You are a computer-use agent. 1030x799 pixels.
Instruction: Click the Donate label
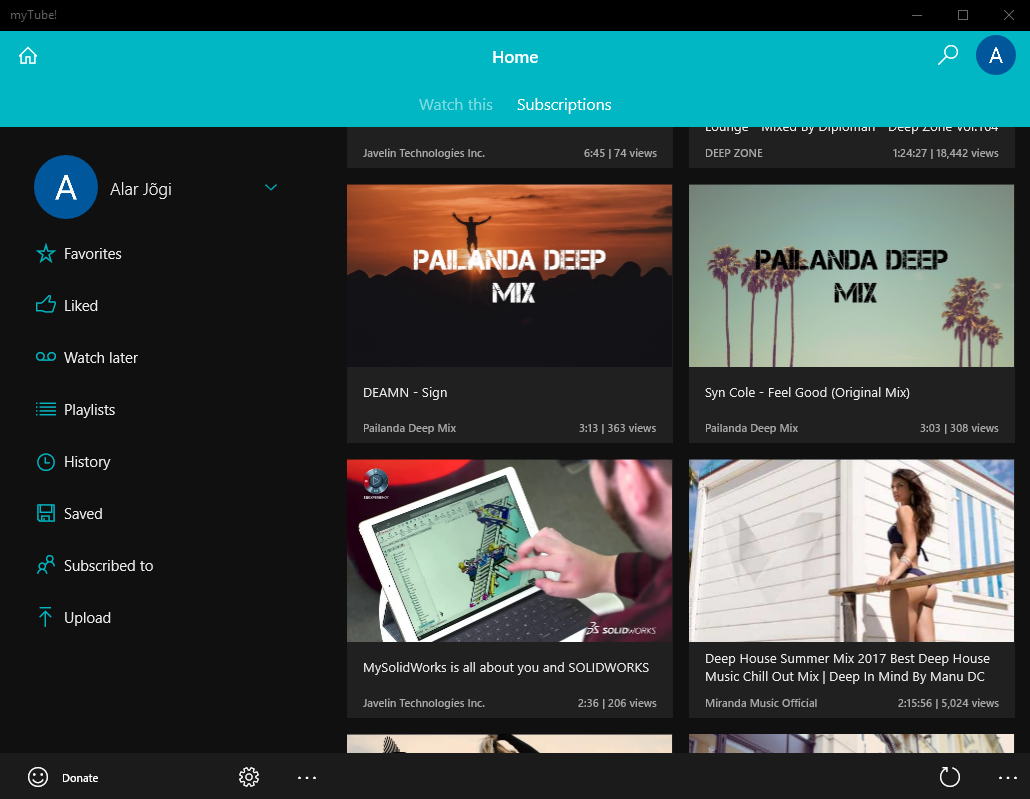coord(80,778)
